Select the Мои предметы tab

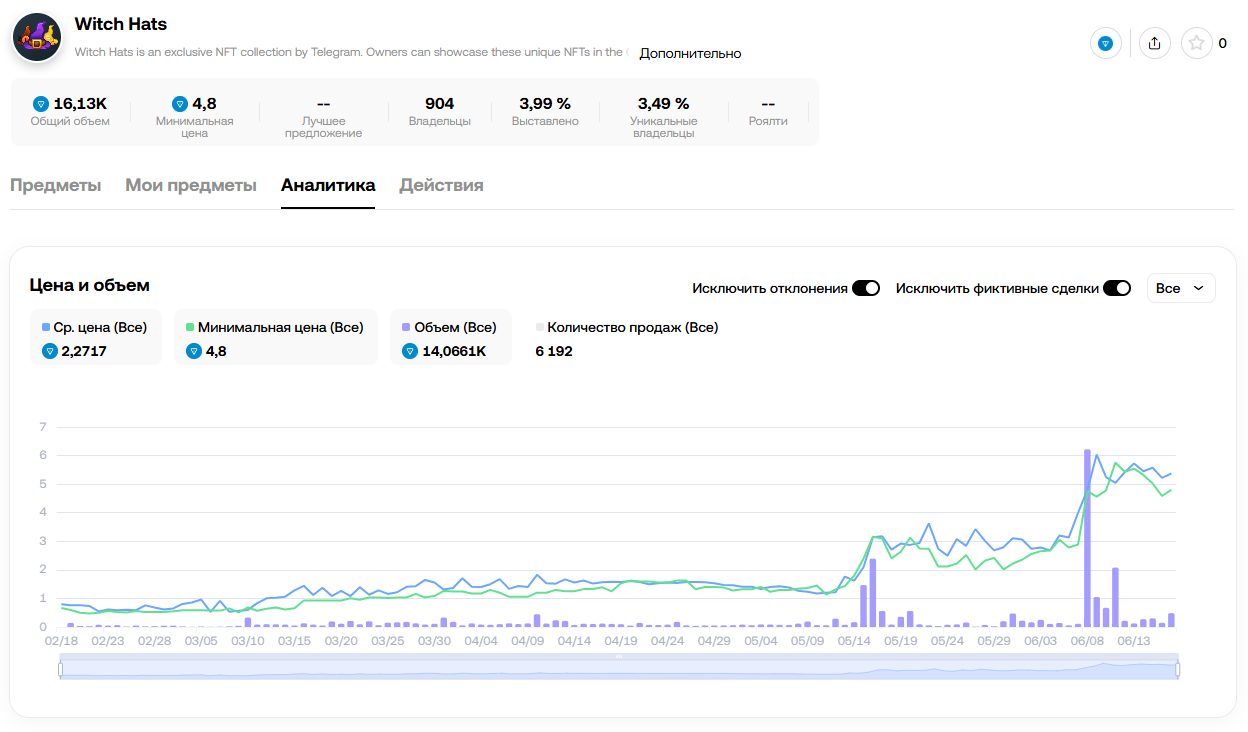191,185
